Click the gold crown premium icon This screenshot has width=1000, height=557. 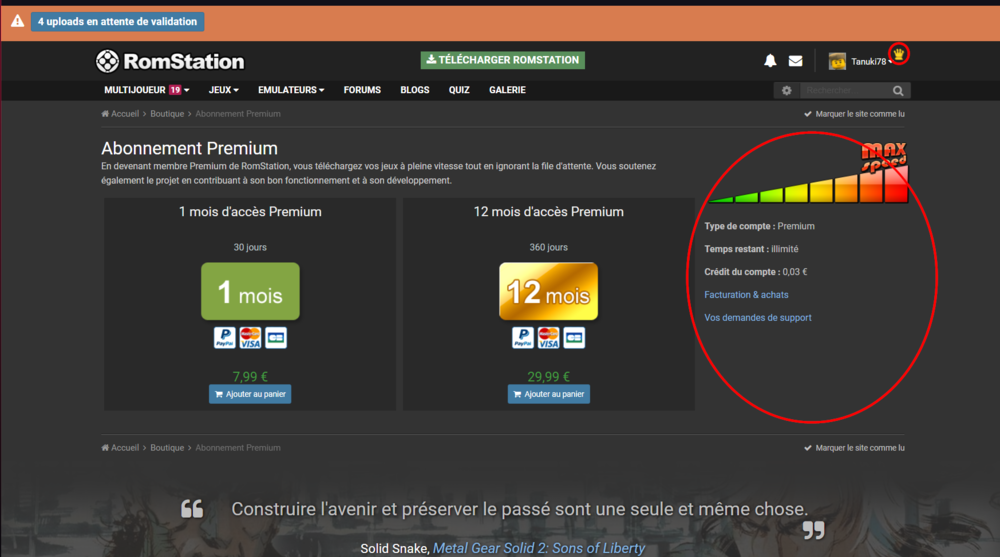[x=899, y=54]
